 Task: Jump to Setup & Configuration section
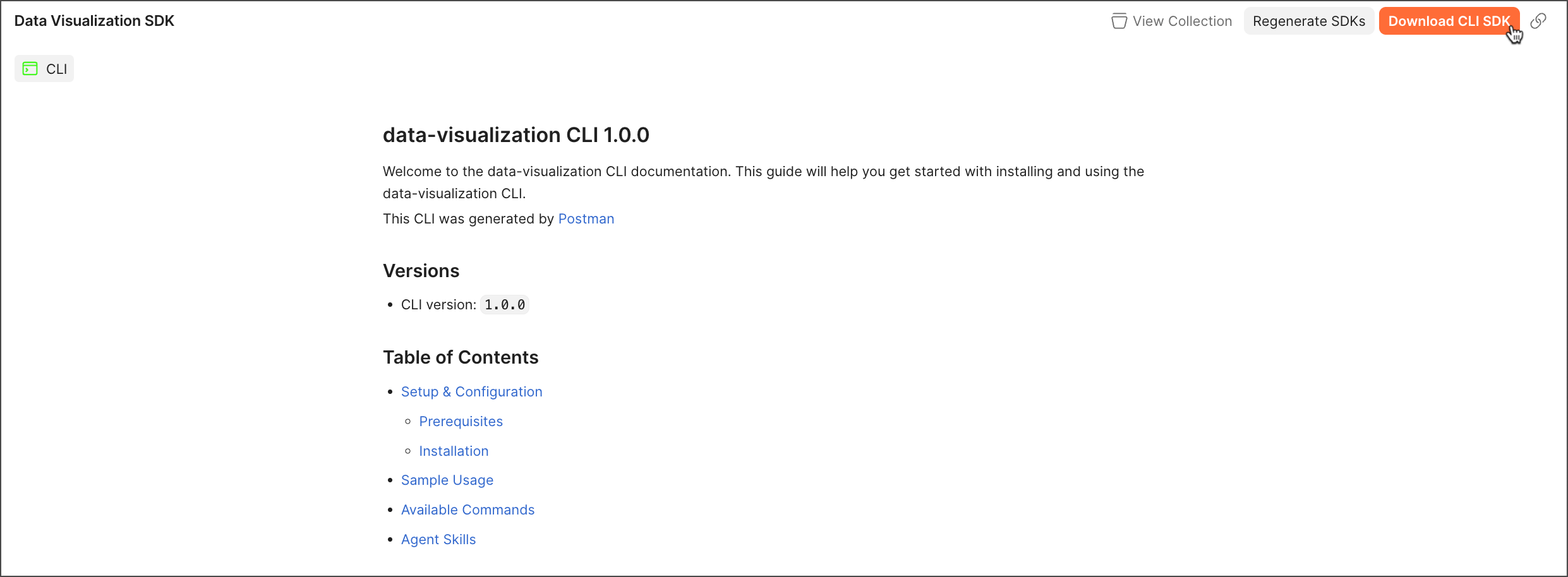click(x=471, y=392)
